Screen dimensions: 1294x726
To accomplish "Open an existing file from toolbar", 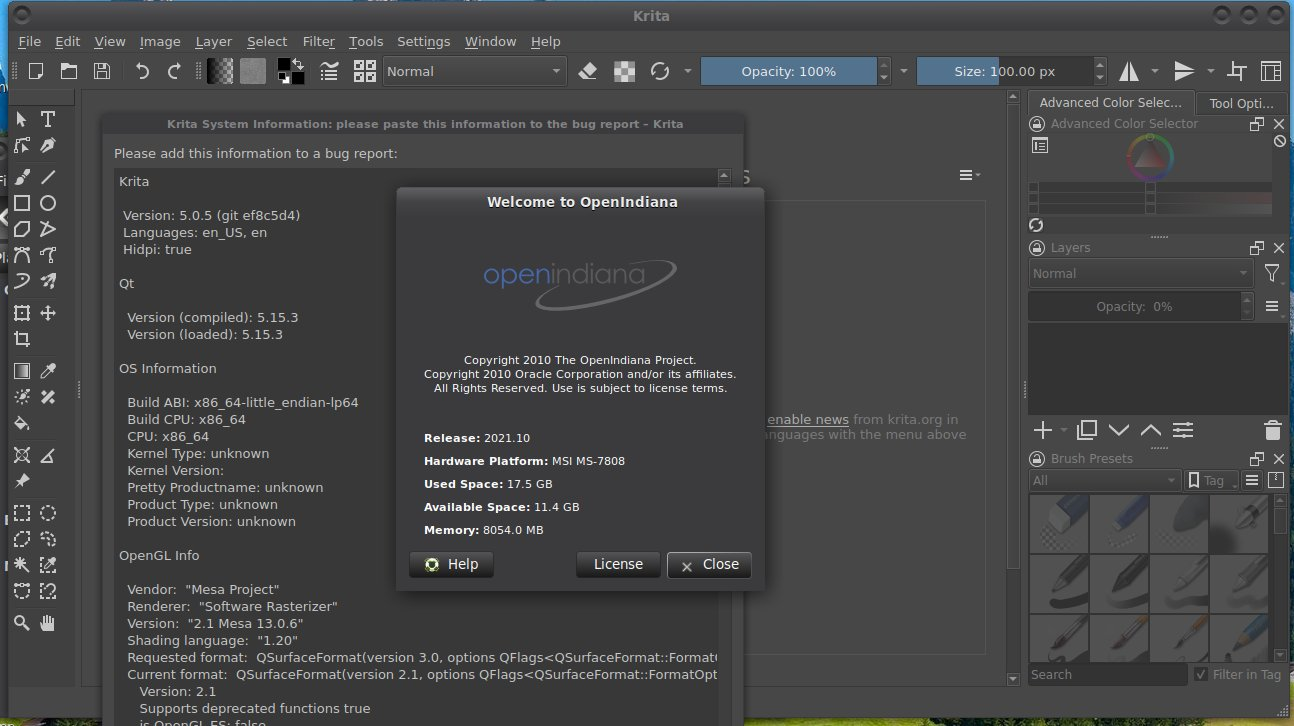I will click(69, 71).
